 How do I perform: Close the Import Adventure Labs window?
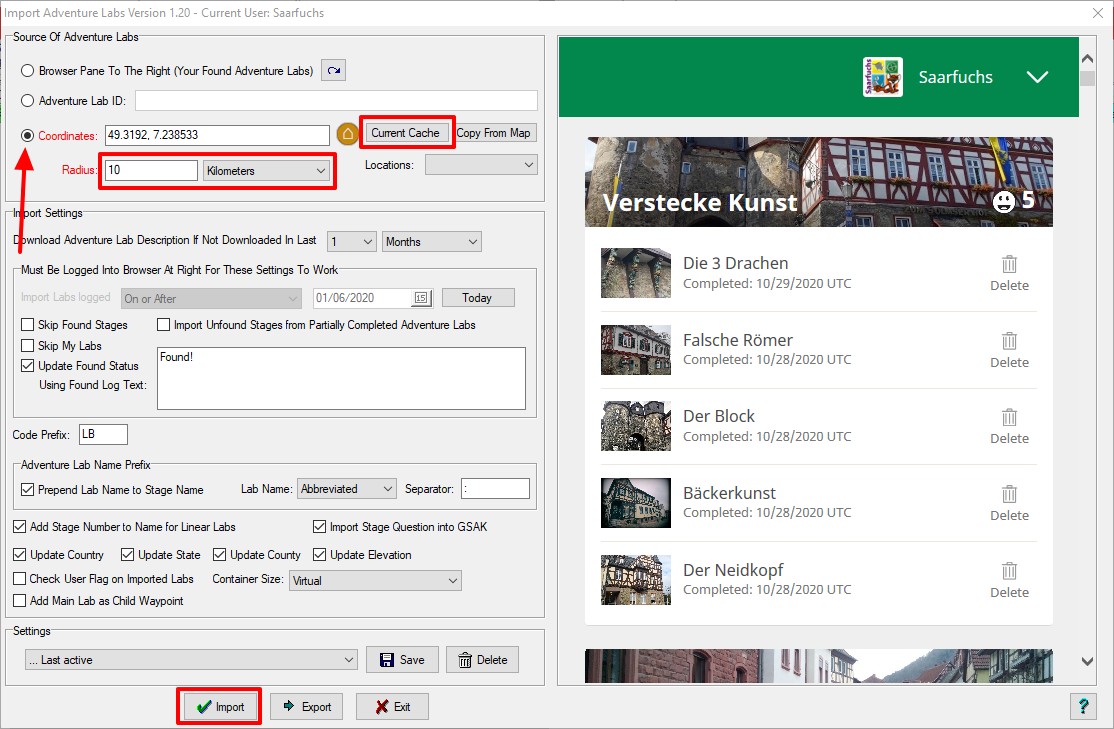tap(1097, 13)
